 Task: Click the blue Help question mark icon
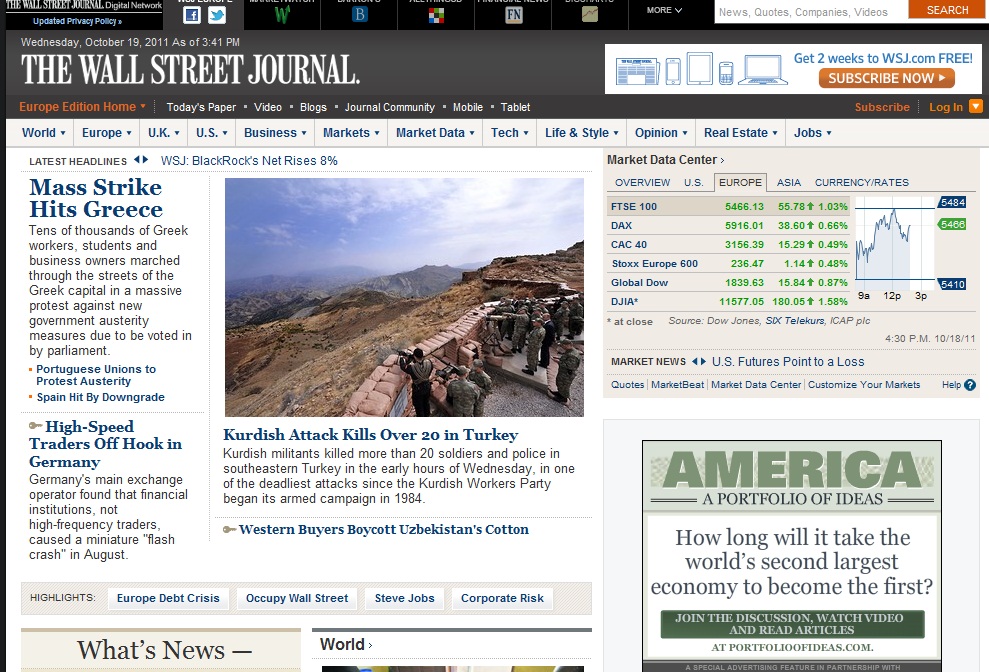coord(970,385)
